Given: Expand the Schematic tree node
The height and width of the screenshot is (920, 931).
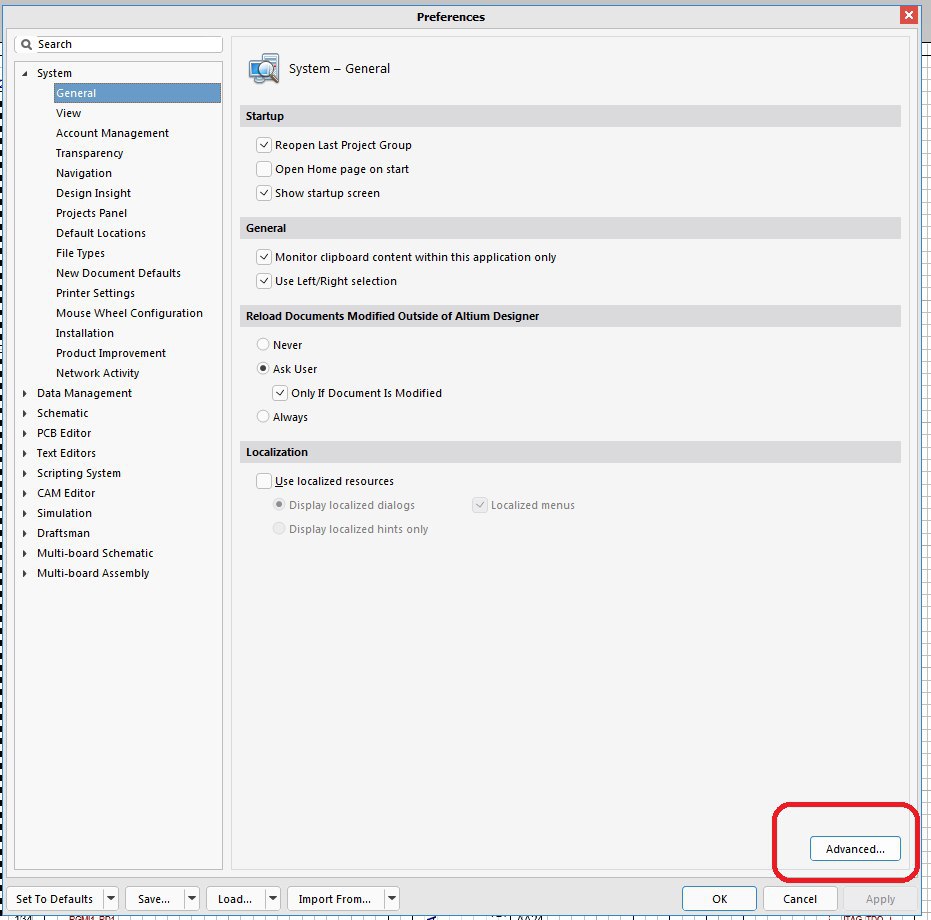Looking at the screenshot, I should point(24,413).
